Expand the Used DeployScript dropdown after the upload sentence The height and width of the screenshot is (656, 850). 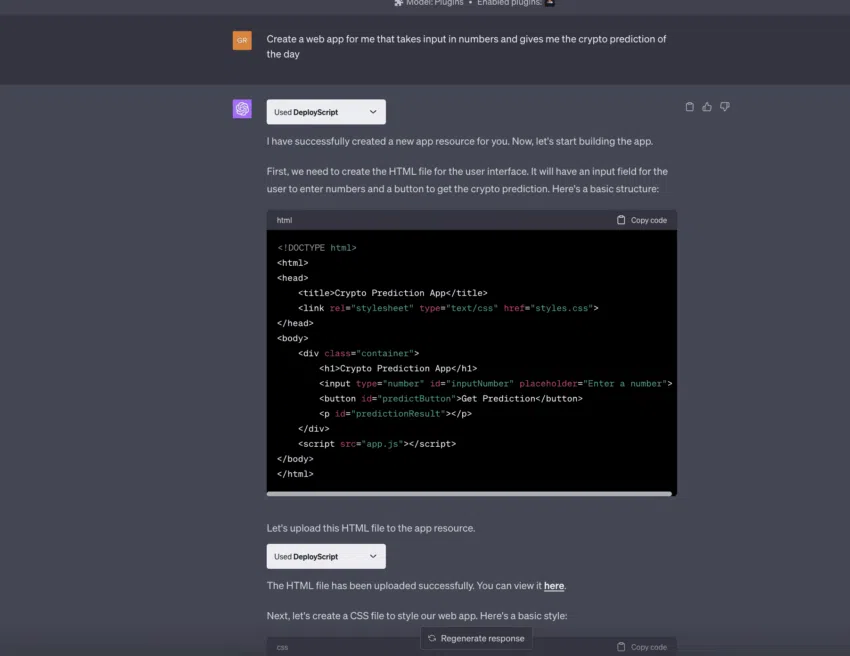point(326,556)
